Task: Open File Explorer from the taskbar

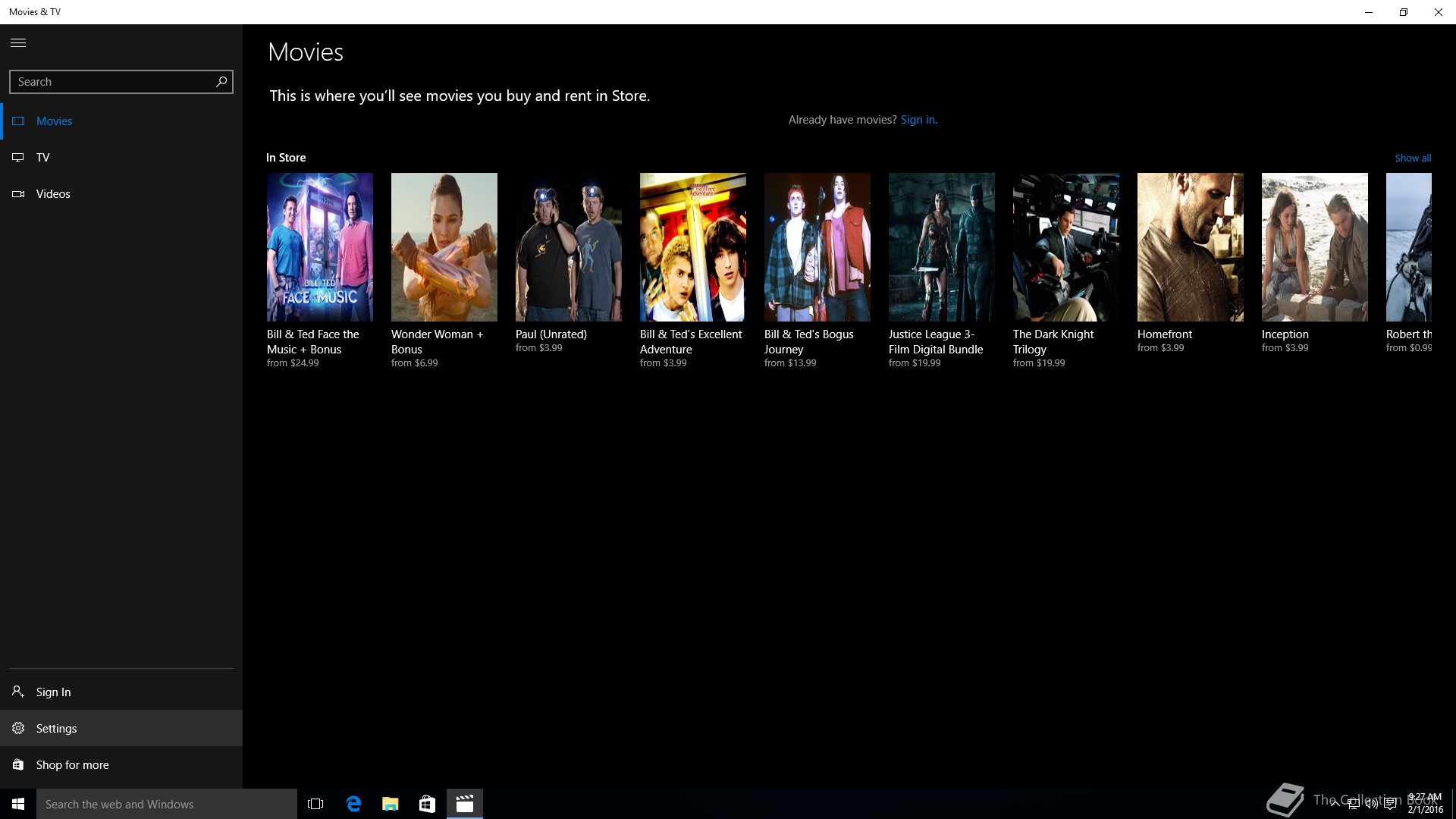Action: [x=391, y=804]
